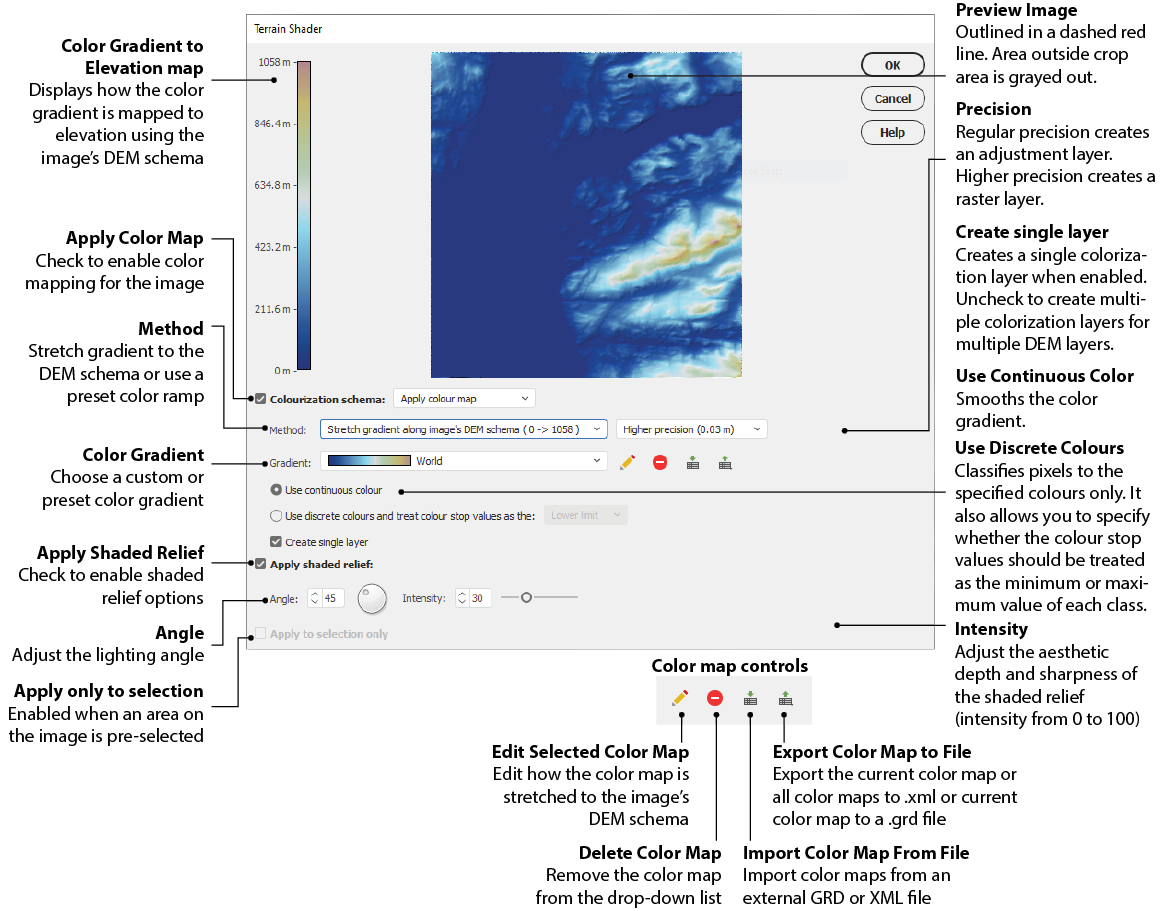1165x911 pixels.
Task: Click the red delete icon in the Color map controls legend
Action: coord(715,698)
